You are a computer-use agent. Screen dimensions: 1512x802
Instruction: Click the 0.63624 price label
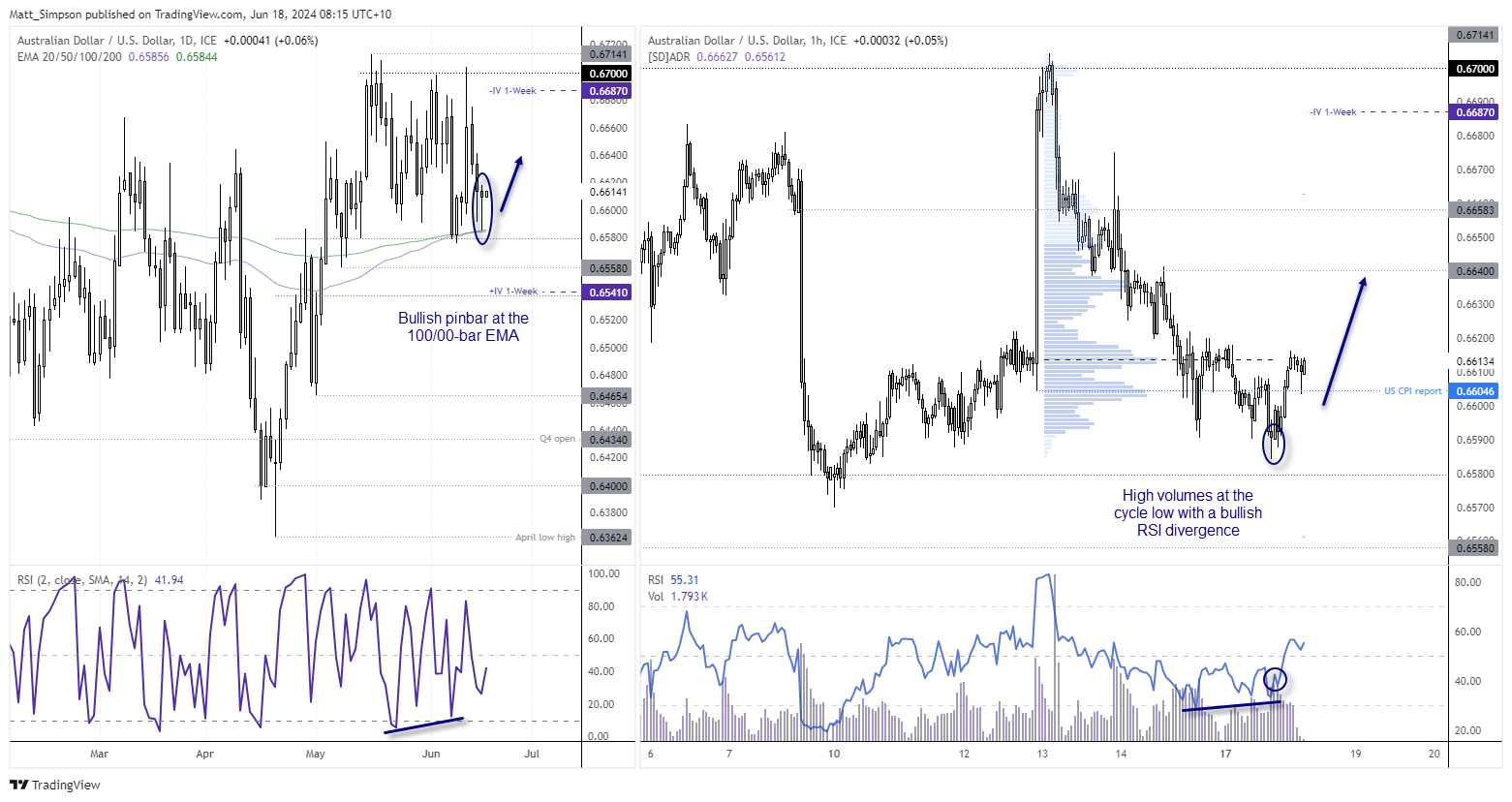point(607,538)
